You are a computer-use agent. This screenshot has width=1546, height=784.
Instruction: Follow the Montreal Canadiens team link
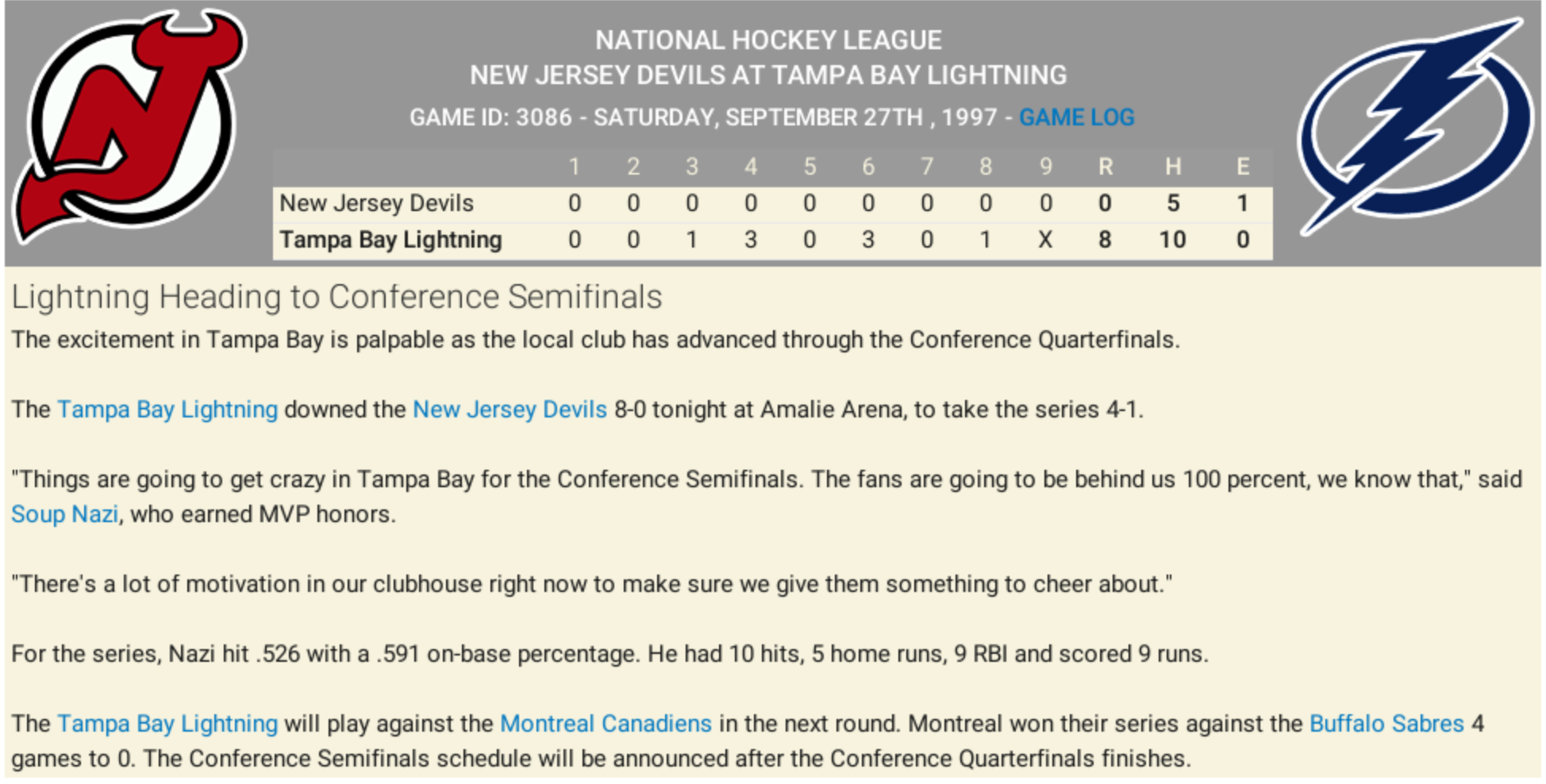click(606, 724)
